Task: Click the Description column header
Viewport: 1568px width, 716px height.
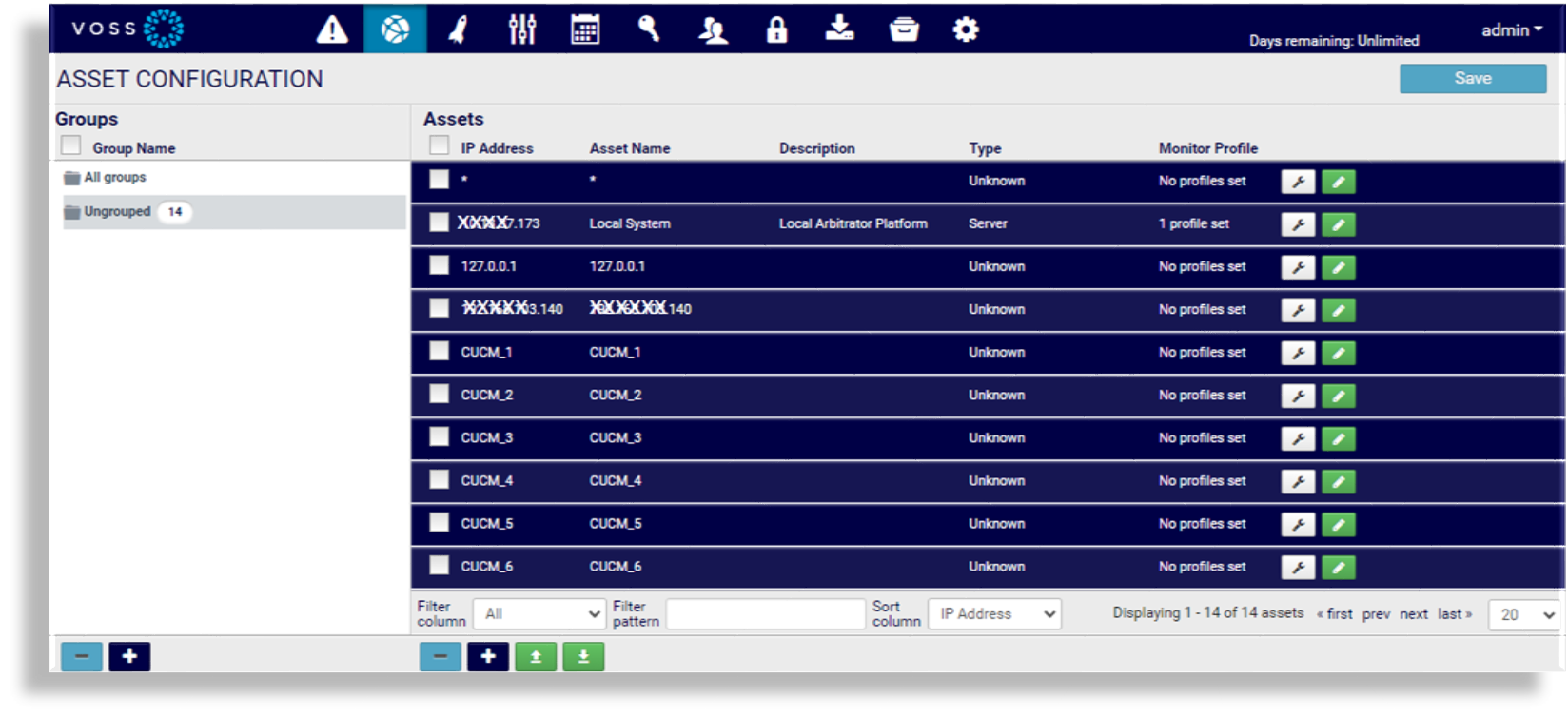Action: [x=816, y=148]
